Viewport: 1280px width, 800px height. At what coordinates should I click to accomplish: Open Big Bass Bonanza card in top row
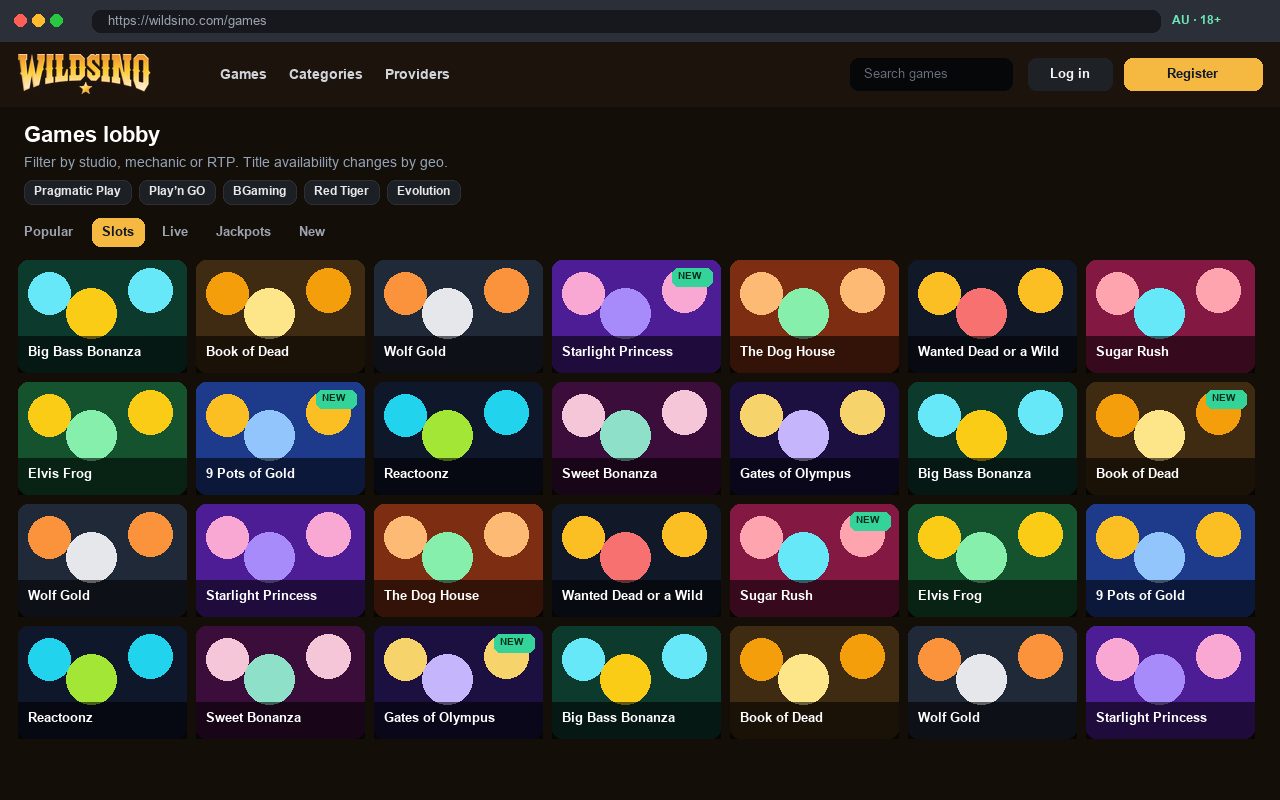tap(102, 316)
